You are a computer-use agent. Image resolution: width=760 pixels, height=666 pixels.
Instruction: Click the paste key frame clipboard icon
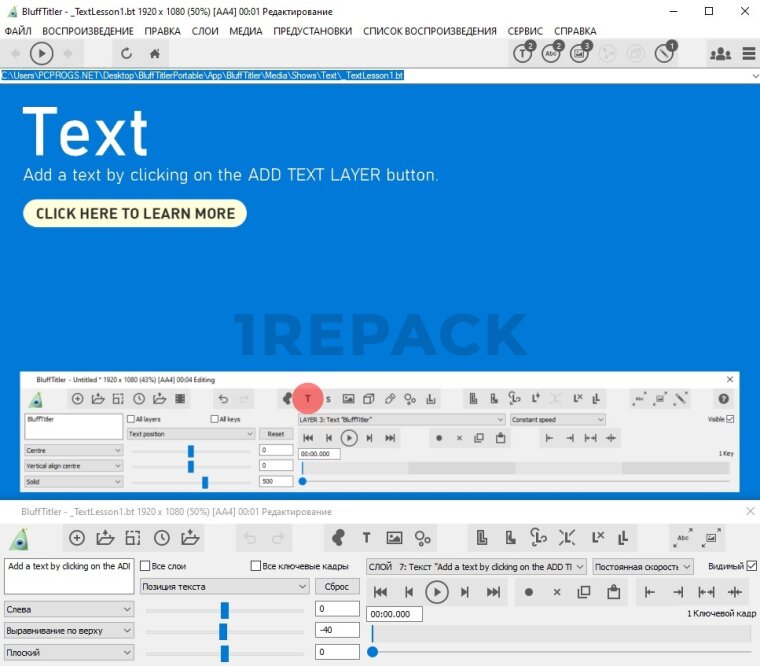point(614,592)
